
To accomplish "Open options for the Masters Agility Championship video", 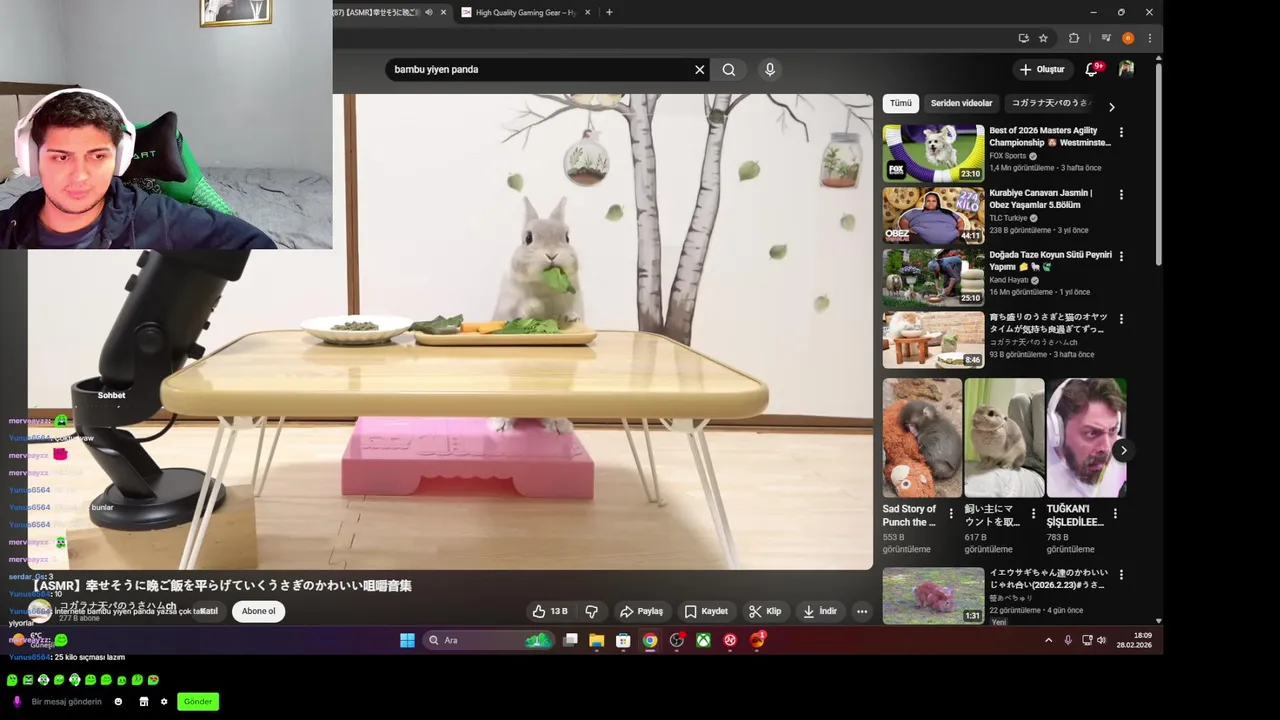I will click(x=1121, y=132).
